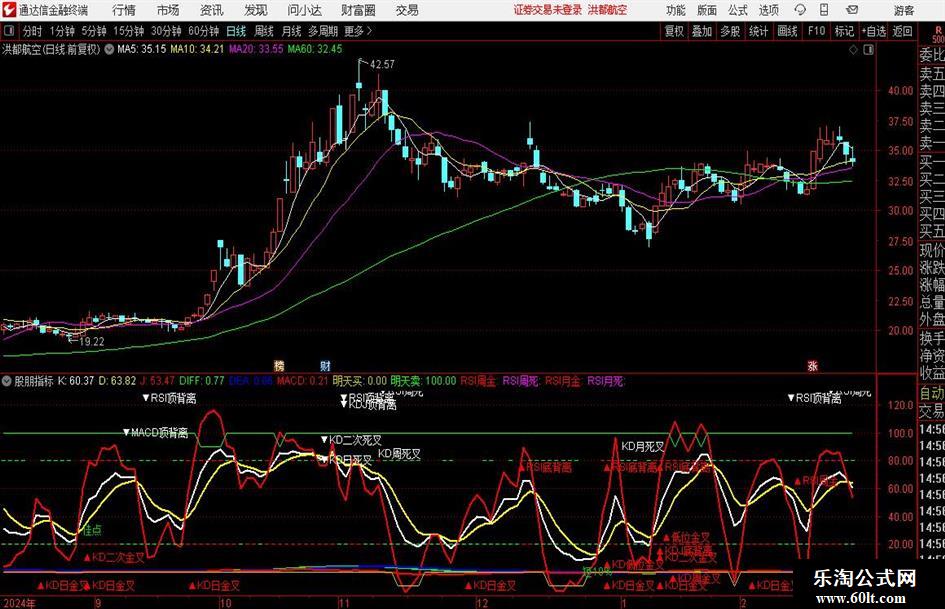Open the 选项 menu
945x609 pixels.
click(x=768, y=10)
